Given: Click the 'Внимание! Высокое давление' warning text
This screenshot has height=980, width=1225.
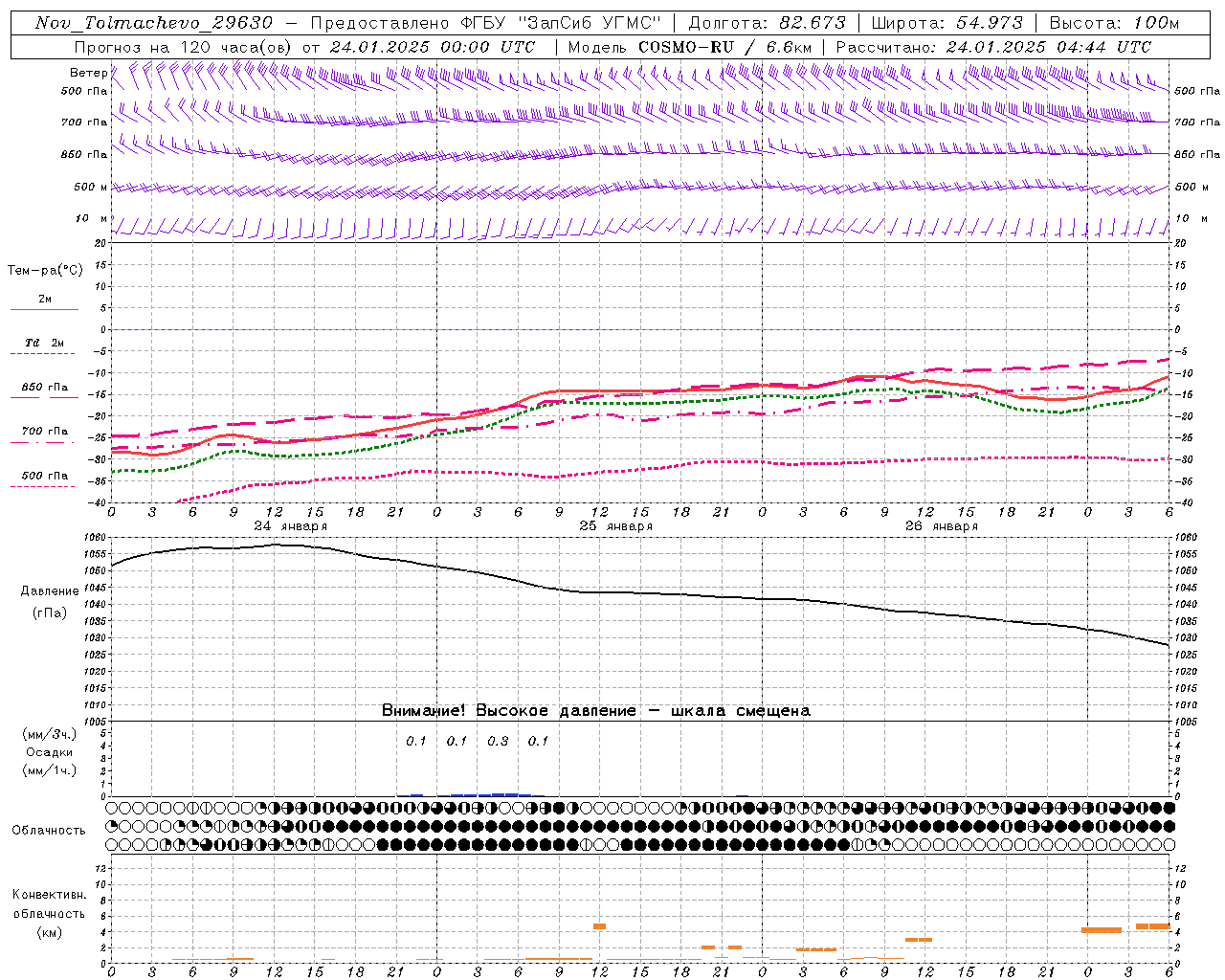Looking at the screenshot, I should click(508, 711).
